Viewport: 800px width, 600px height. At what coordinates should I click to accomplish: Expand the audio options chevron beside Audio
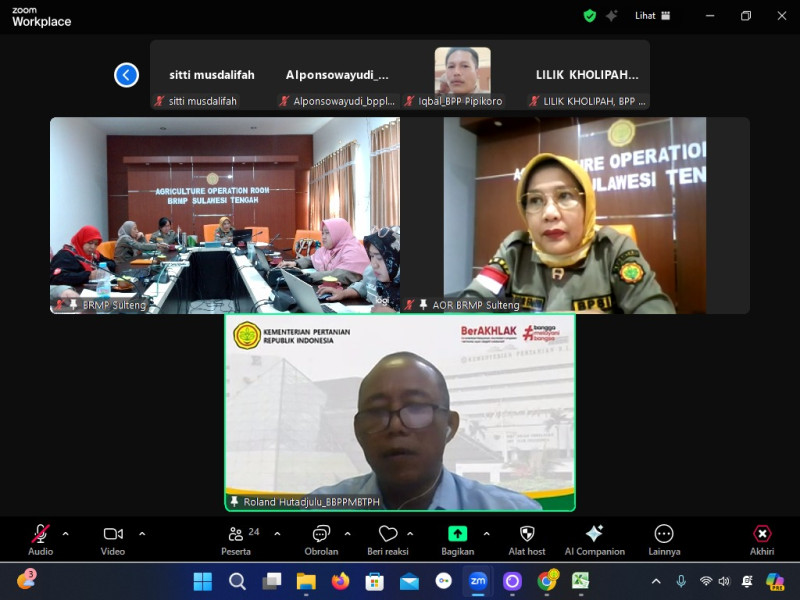(x=66, y=533)
